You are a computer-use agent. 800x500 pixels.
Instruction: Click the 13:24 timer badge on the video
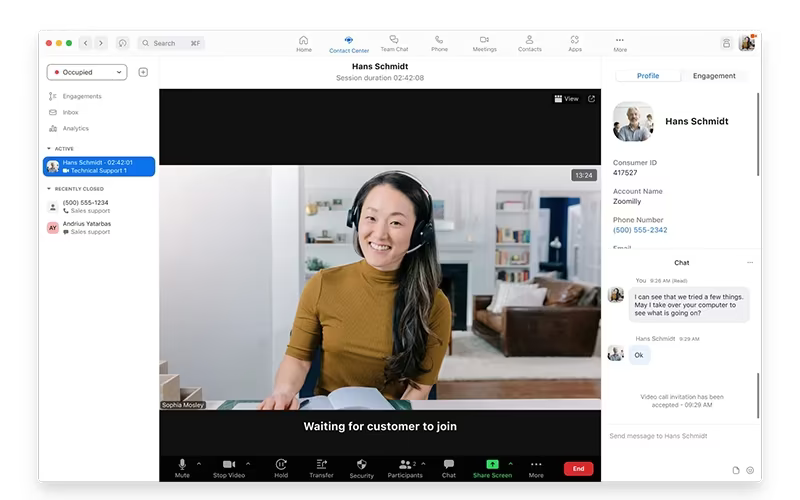584,176
